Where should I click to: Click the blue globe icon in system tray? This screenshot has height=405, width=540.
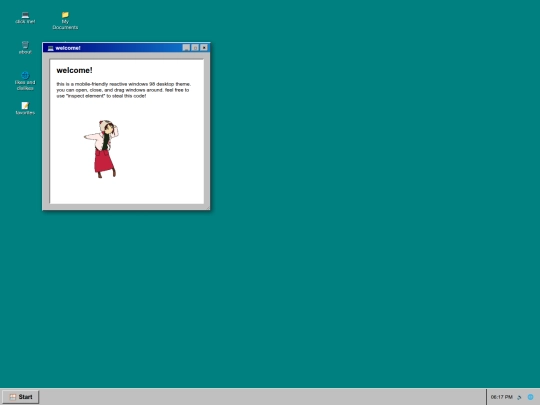click(x=530, y=397)
